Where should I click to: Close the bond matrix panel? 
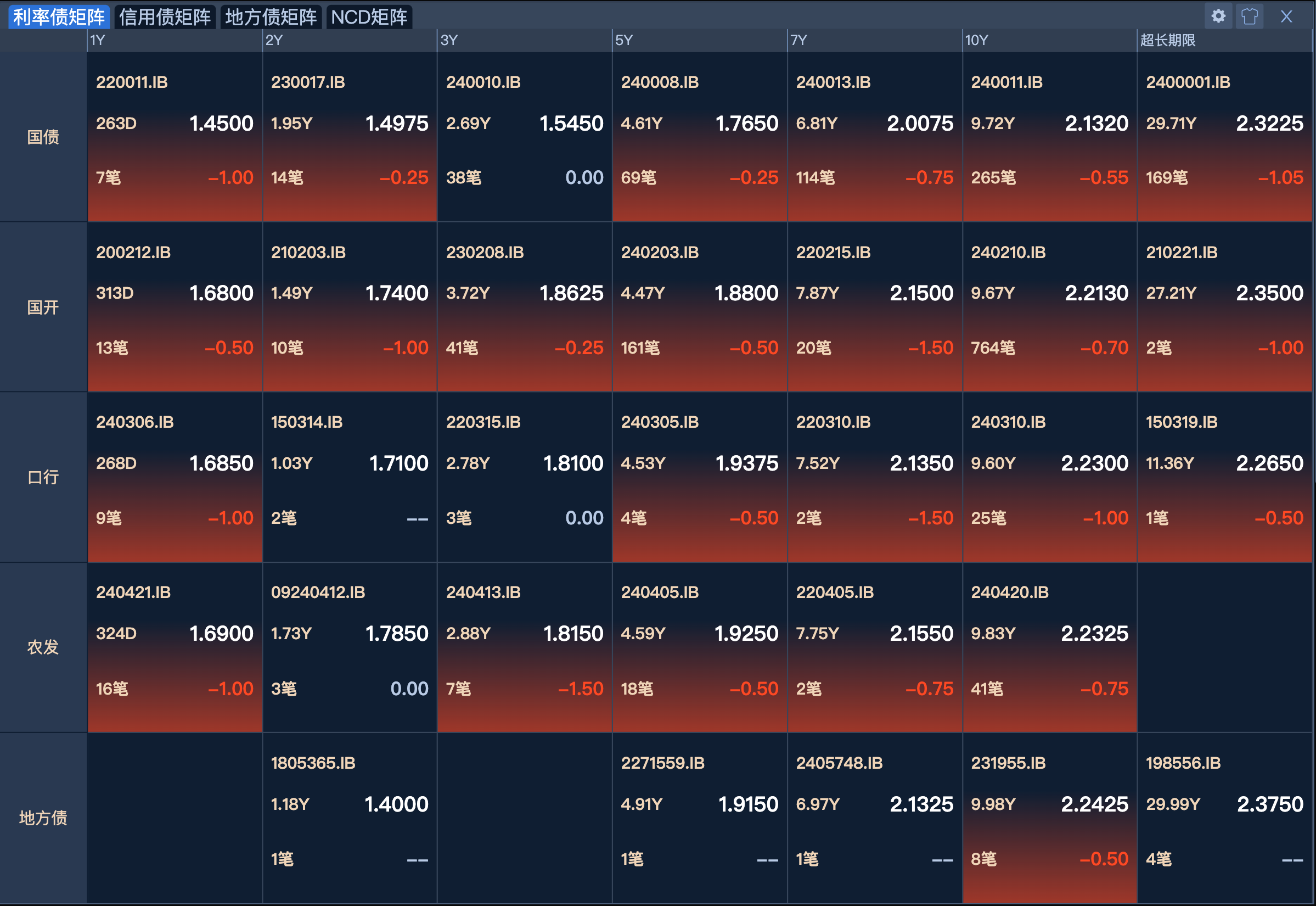1286,16
